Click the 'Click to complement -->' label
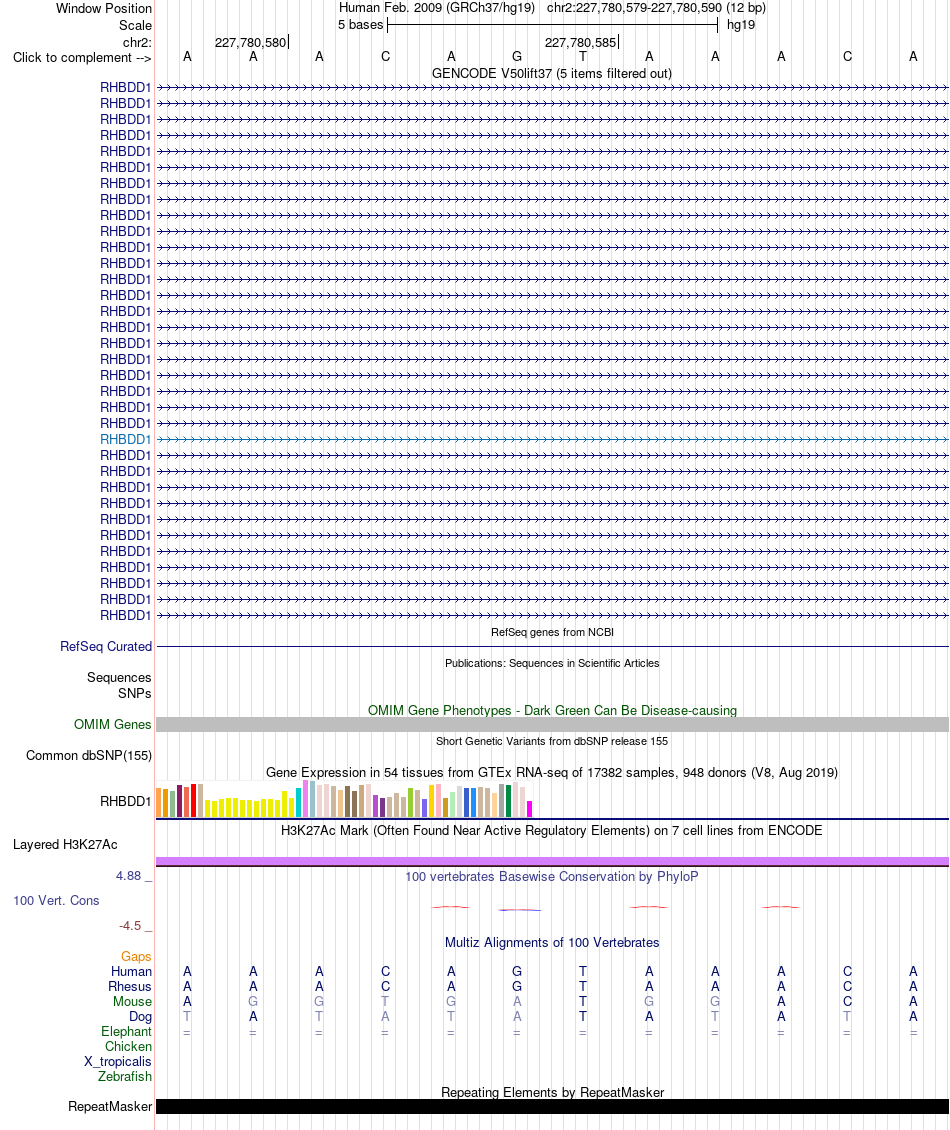The width and height of the screenshot is (950, 1130). click(x=82, y=58)
